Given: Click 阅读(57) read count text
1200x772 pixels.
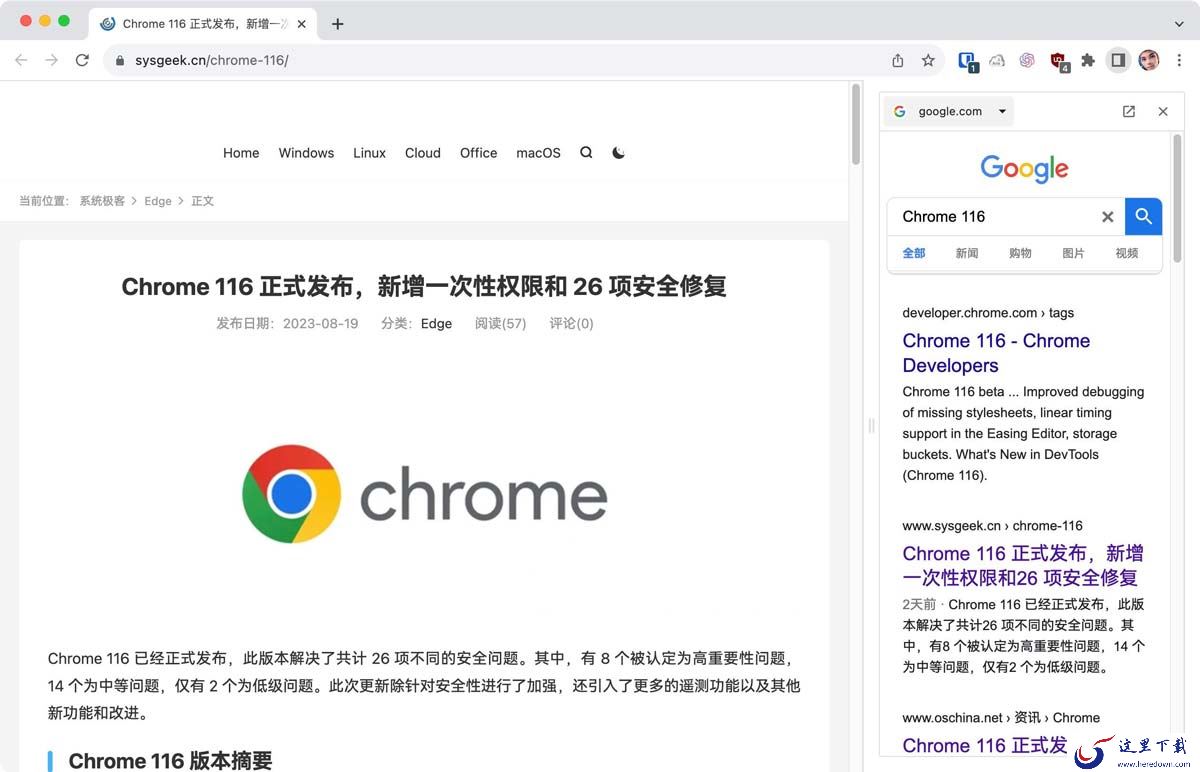Looking at the screenshot, I should (500, 323).
